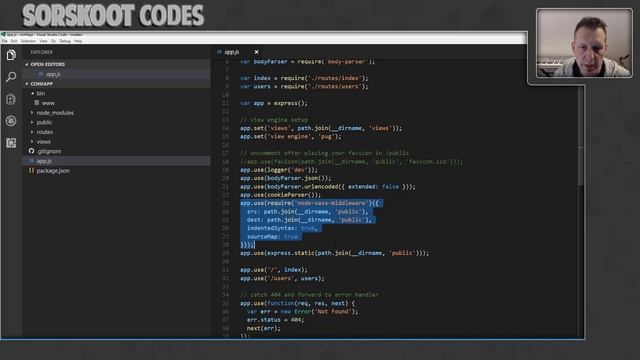Click the app.js icon in Open Editors

pos(41,74)
